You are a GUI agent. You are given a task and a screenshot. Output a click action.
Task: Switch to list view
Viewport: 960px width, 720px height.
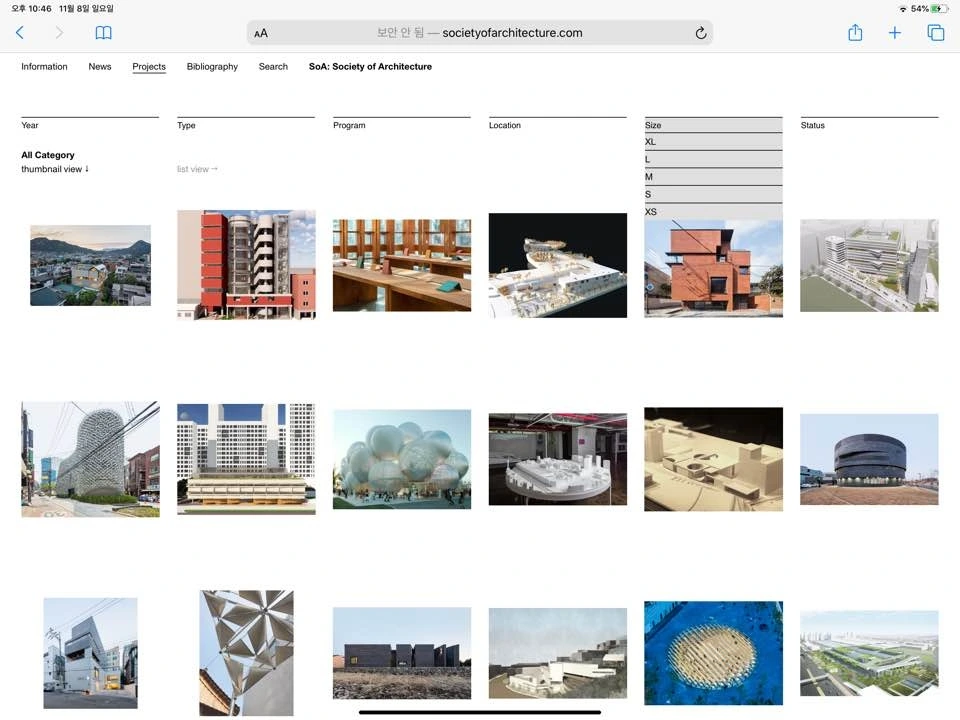click(x=197, y=169)
